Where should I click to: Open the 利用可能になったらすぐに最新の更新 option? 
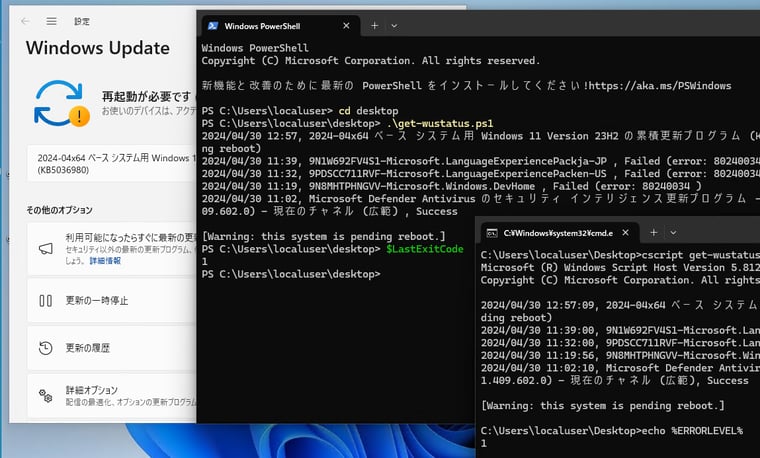pyautogui.click(x=112, y=249)
